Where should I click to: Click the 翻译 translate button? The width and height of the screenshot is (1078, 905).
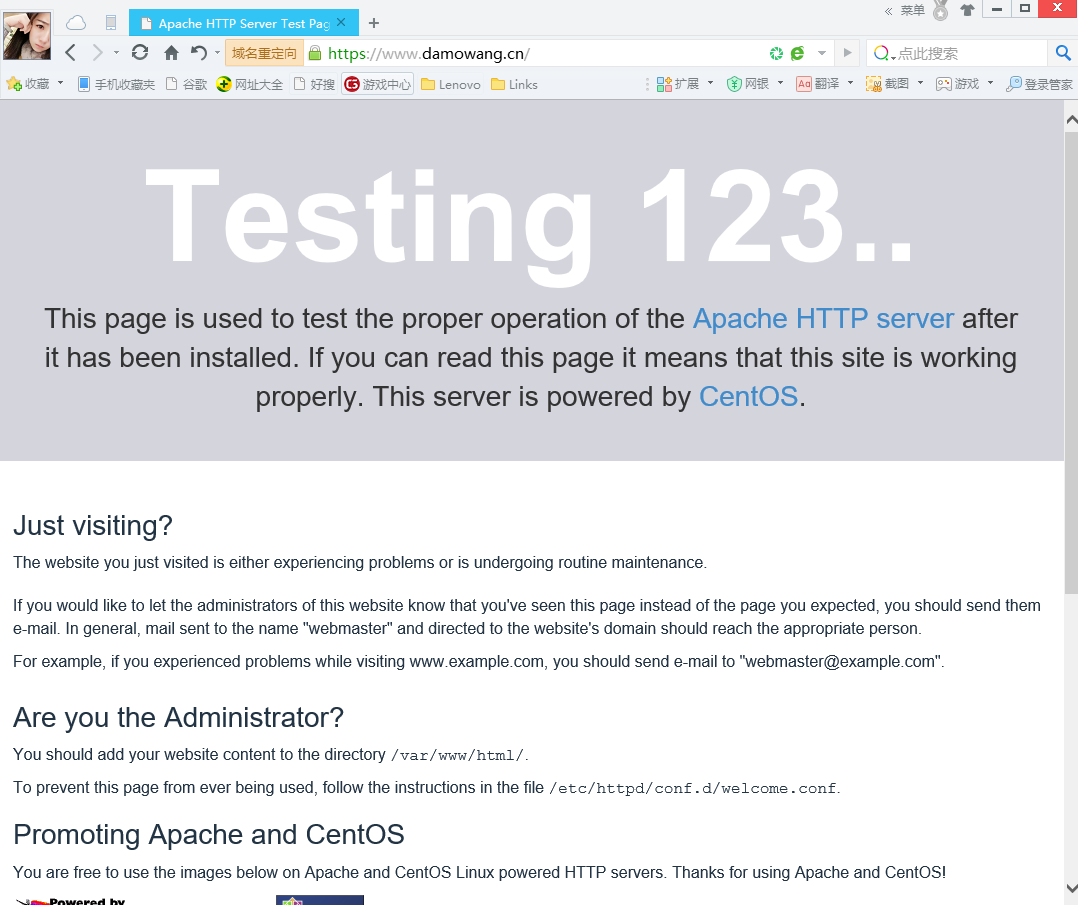817,84
